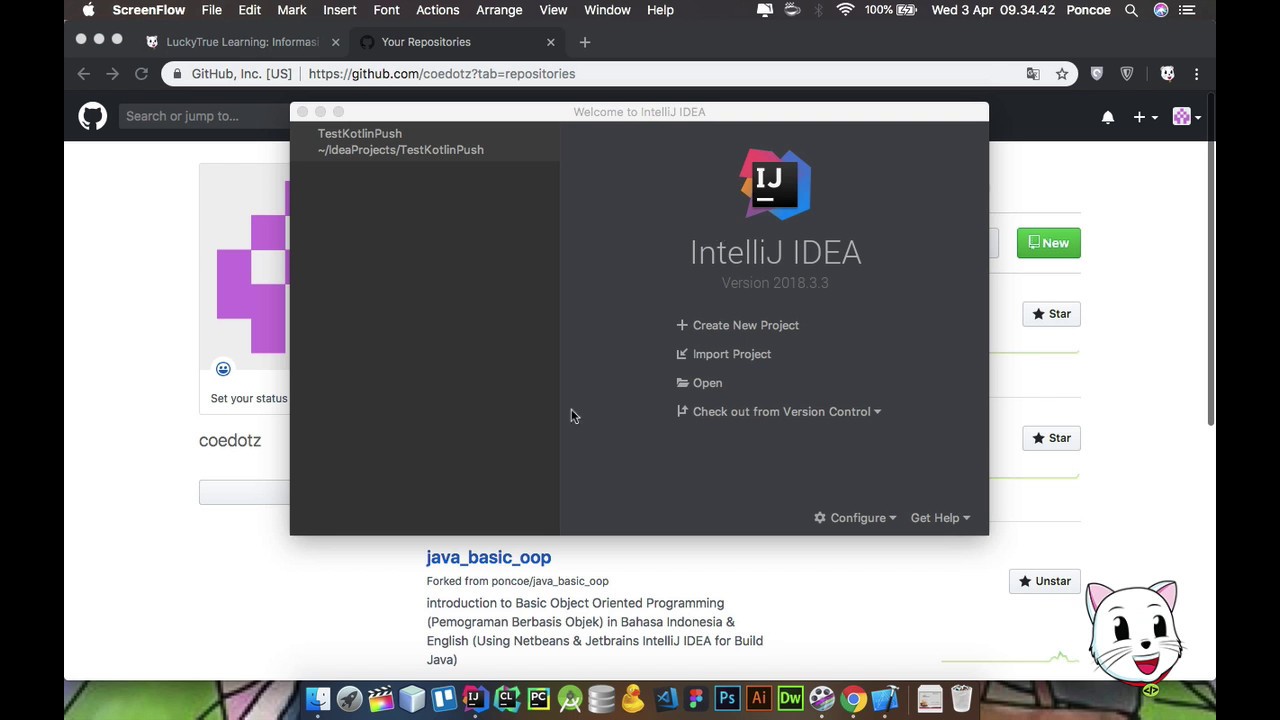Open Photoshop from the Dock
Viewport: 1280px width, 720px height.
click(727, 698)
